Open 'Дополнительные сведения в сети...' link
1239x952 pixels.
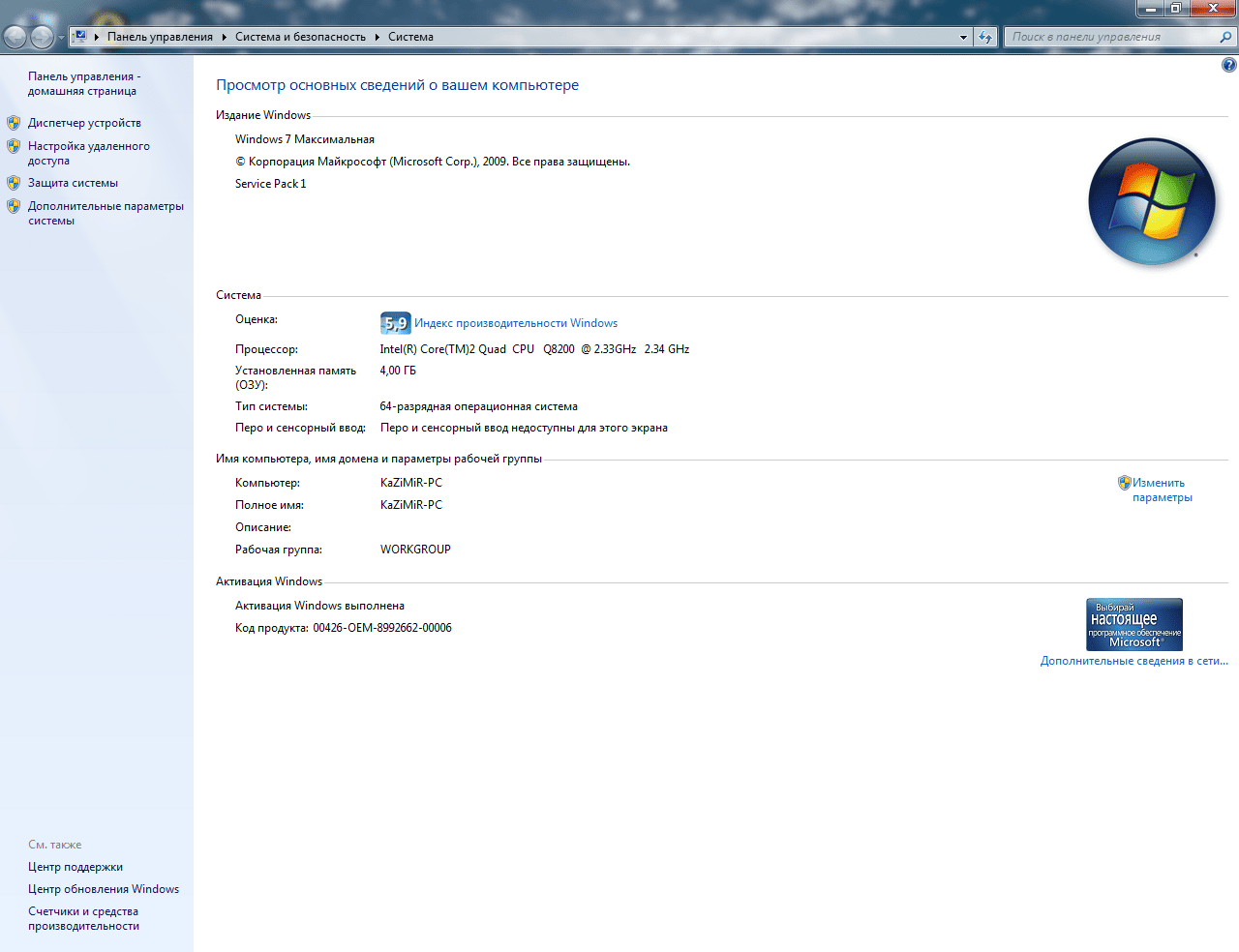point(1133,661)
